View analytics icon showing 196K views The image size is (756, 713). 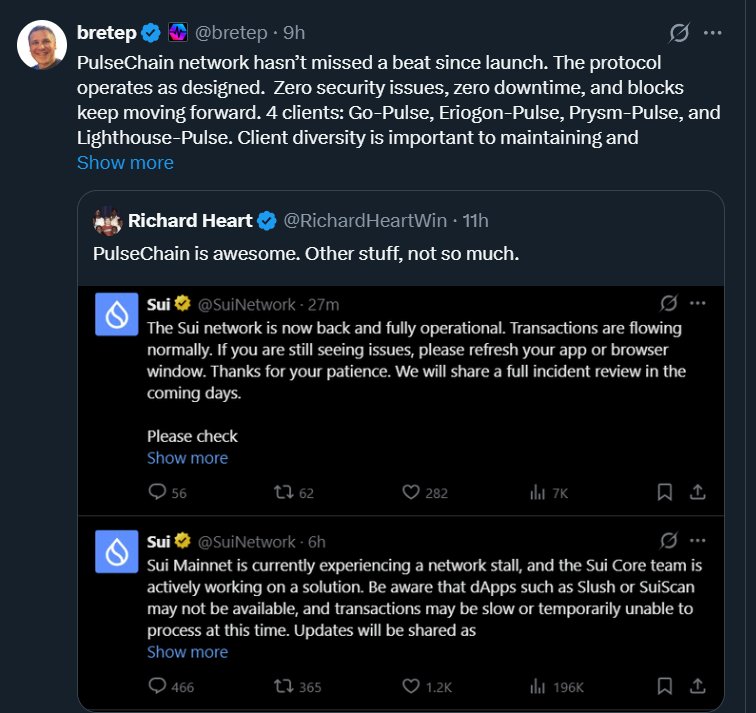537,686
